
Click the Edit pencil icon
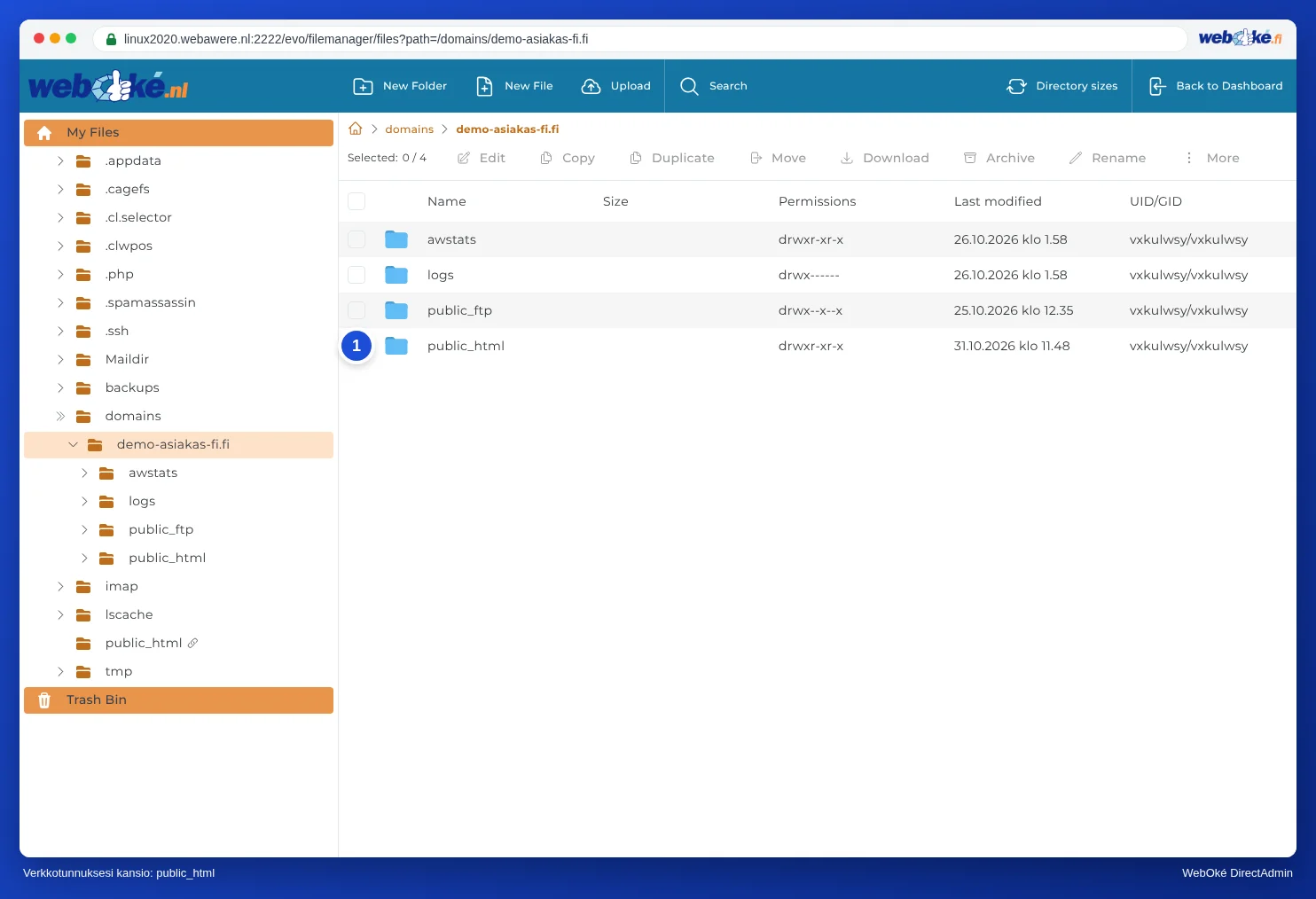[x=464, y=158]
